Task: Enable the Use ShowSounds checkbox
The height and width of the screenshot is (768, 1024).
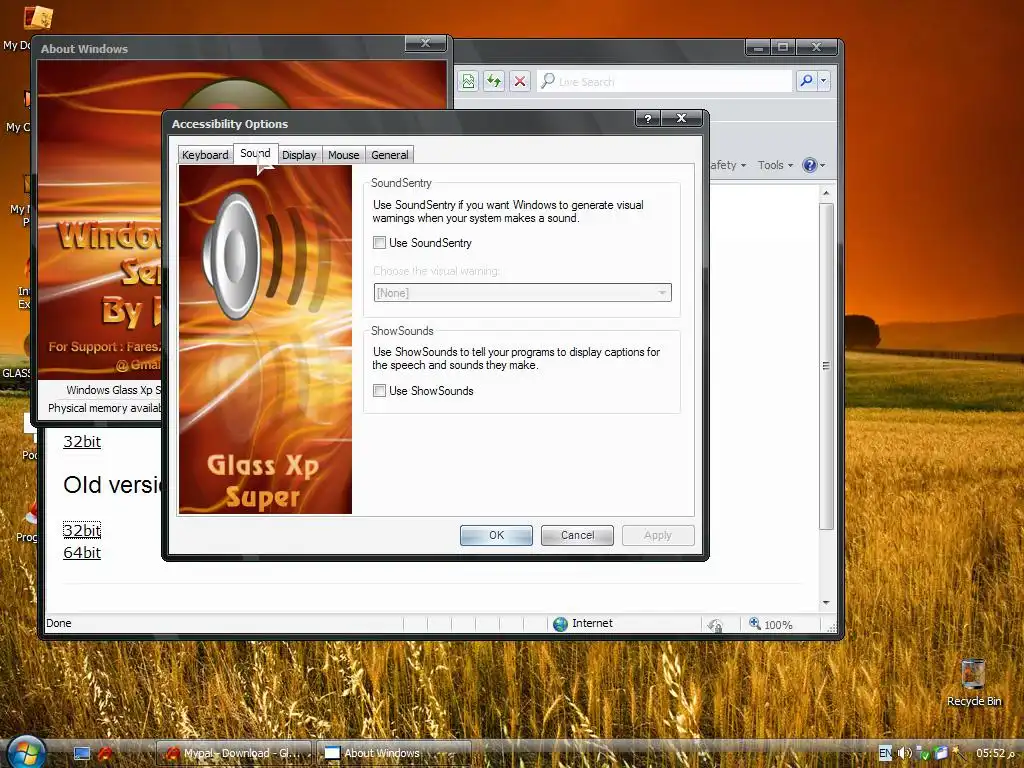Action: tap(379, 391)
